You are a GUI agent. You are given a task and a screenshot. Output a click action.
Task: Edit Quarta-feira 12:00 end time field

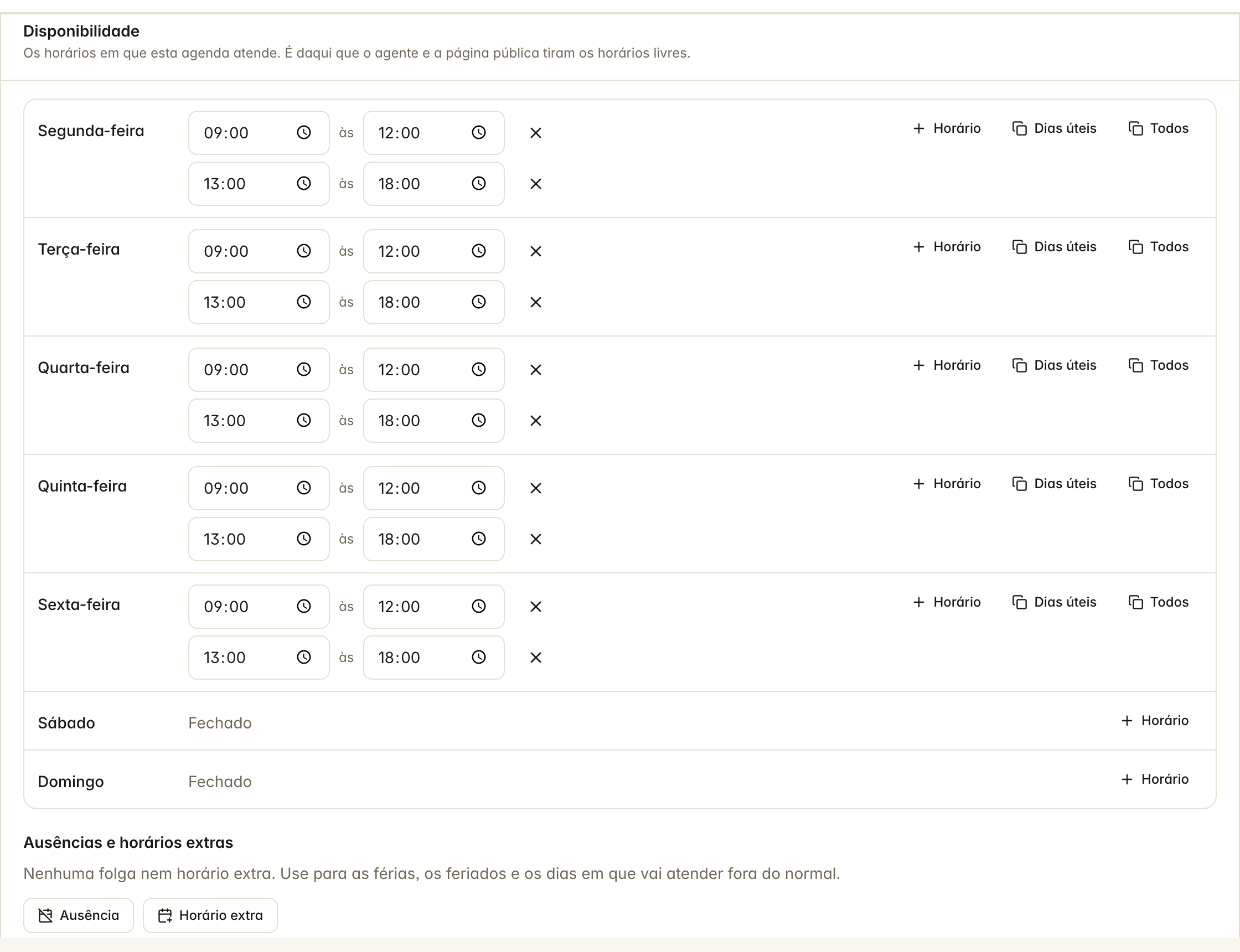(x=433, y=370)
